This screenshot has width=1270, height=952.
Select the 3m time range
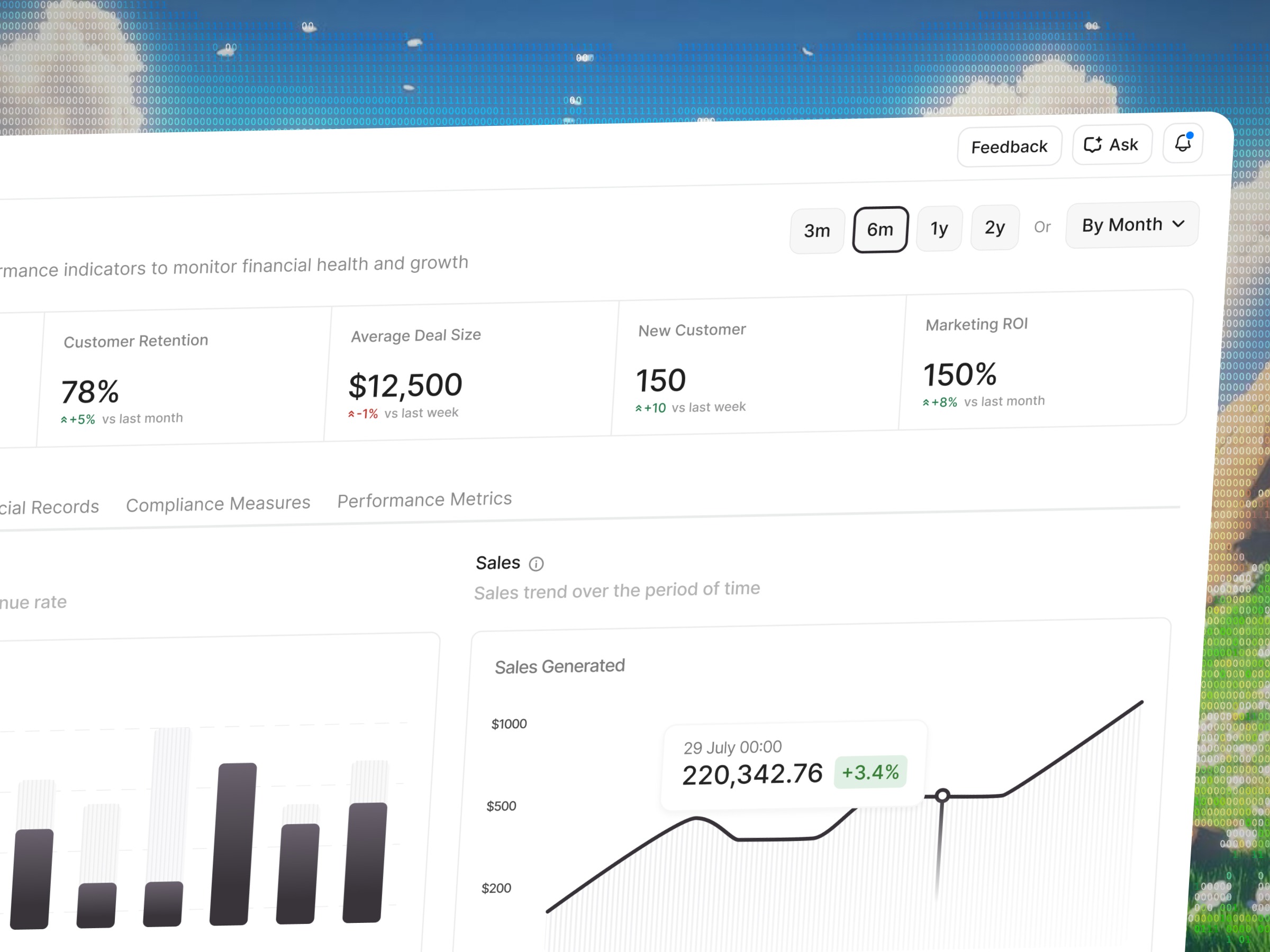point(817,231)
